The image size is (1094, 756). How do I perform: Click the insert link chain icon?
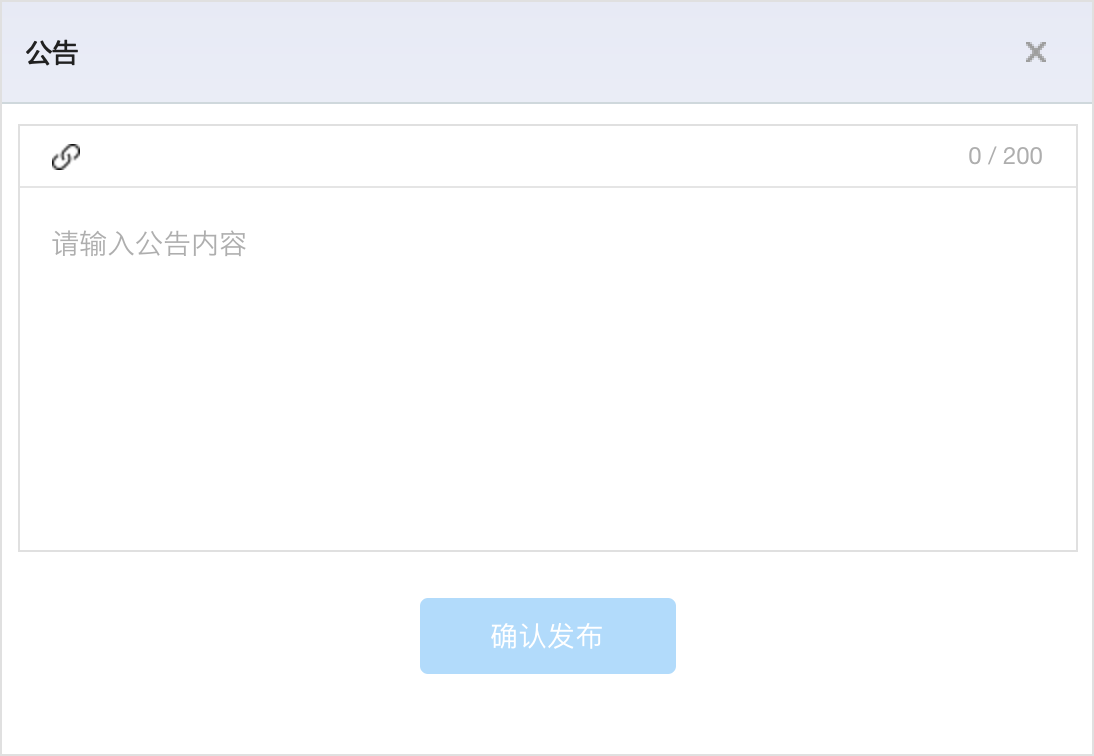[x=66, y=156]
